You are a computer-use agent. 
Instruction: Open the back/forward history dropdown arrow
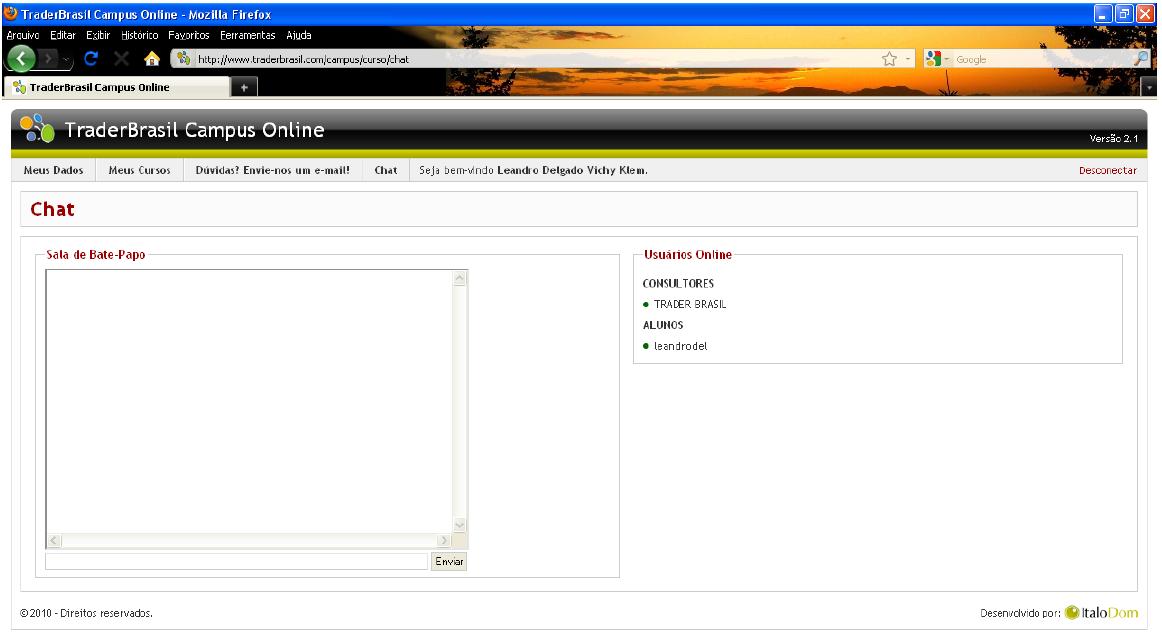66,59
